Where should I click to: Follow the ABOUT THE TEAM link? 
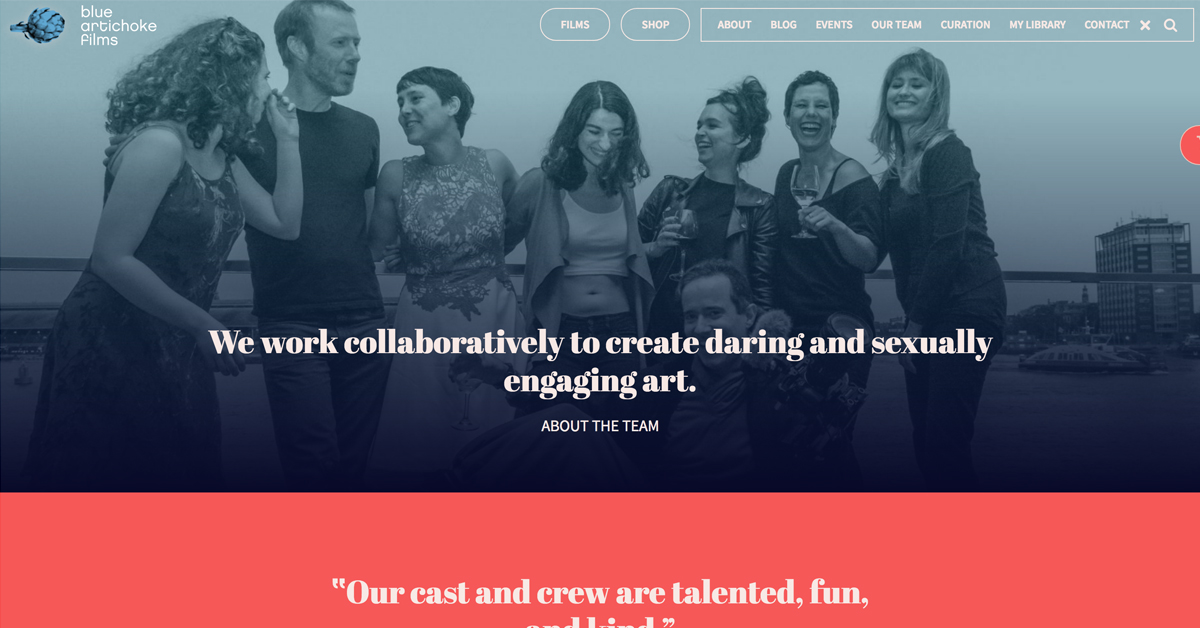(600, 426)
